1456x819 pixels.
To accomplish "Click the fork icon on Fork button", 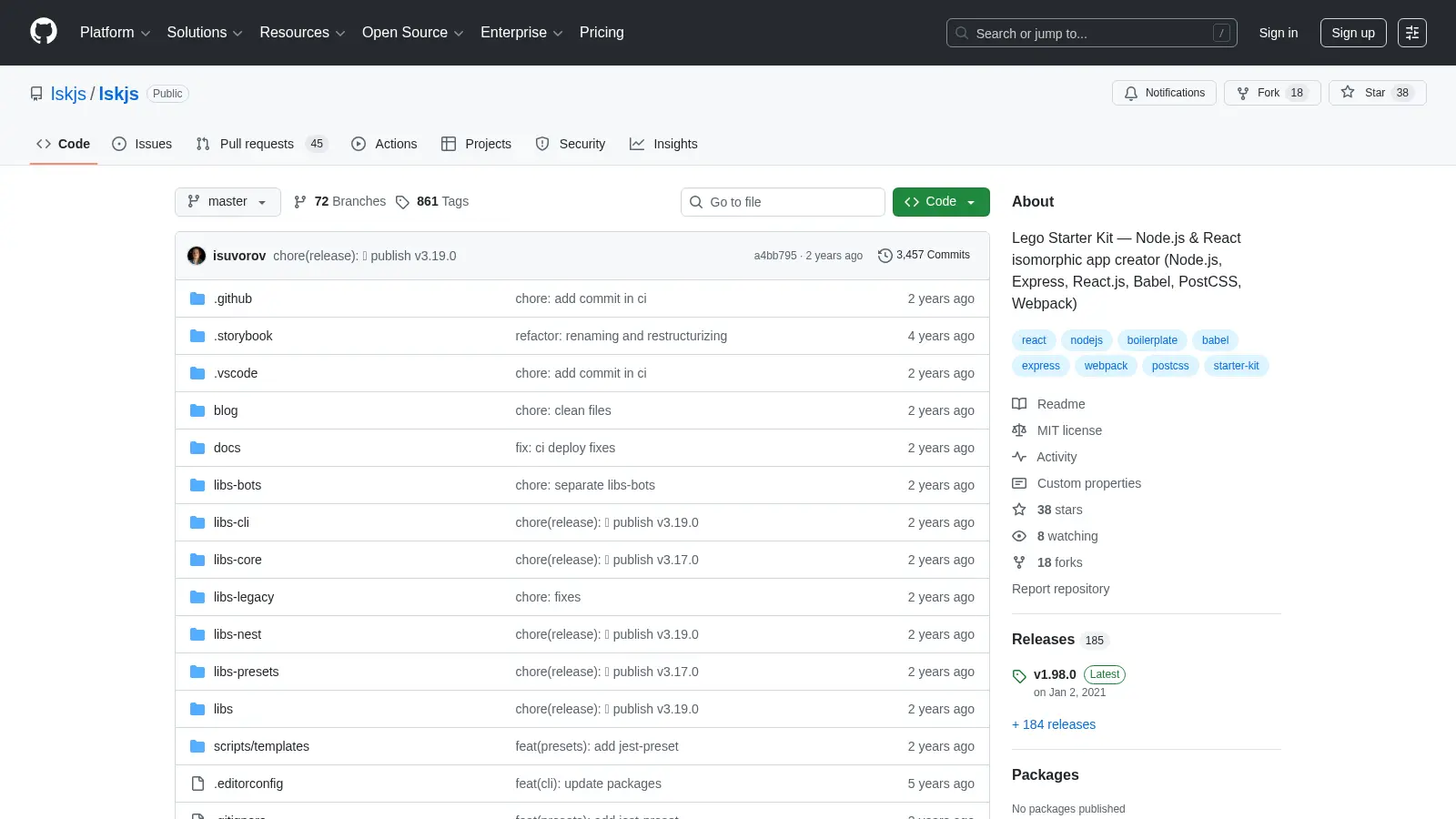I will [x=1243, y=93].
